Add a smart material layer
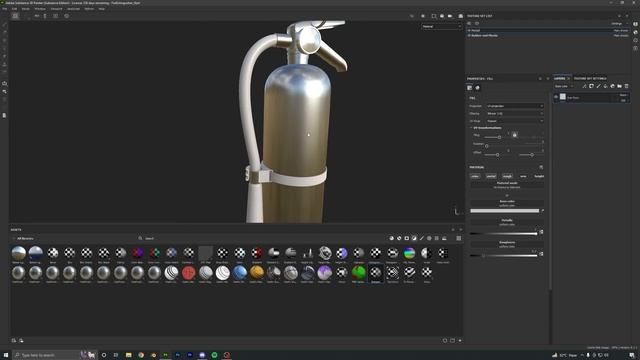This screenshot has height=360, width=640. (612, 86)
